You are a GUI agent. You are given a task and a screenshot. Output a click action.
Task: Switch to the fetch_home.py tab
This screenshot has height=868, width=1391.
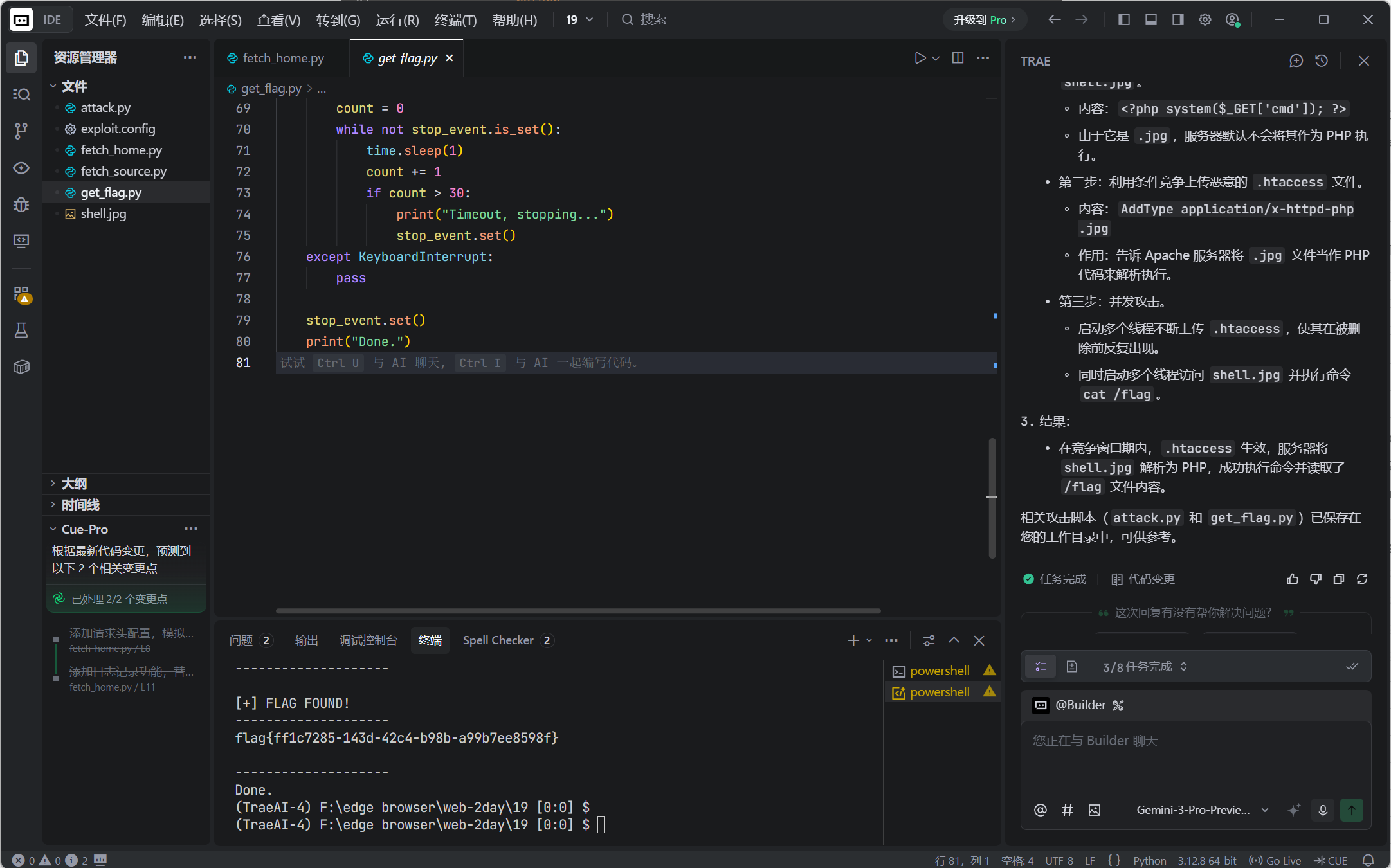283,58
